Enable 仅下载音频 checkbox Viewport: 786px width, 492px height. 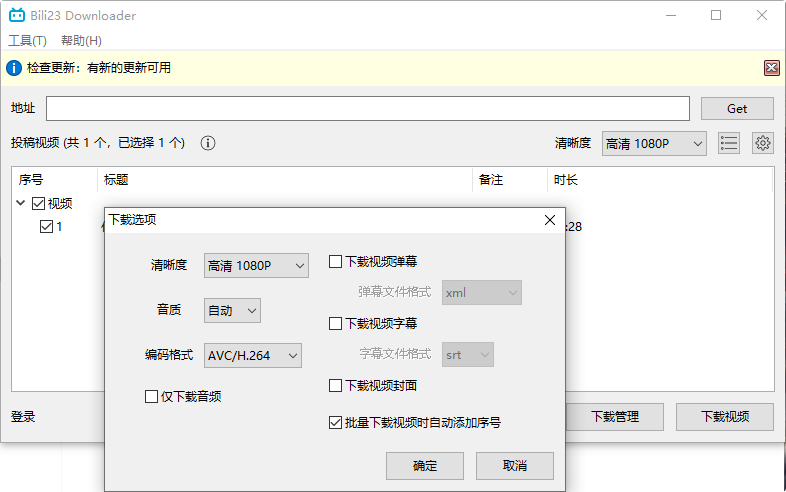151,397
